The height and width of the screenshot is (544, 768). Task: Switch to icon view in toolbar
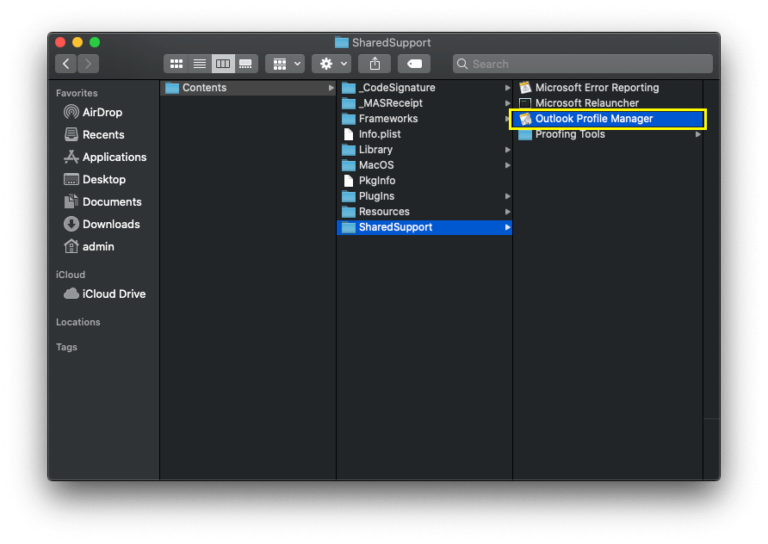176,64
